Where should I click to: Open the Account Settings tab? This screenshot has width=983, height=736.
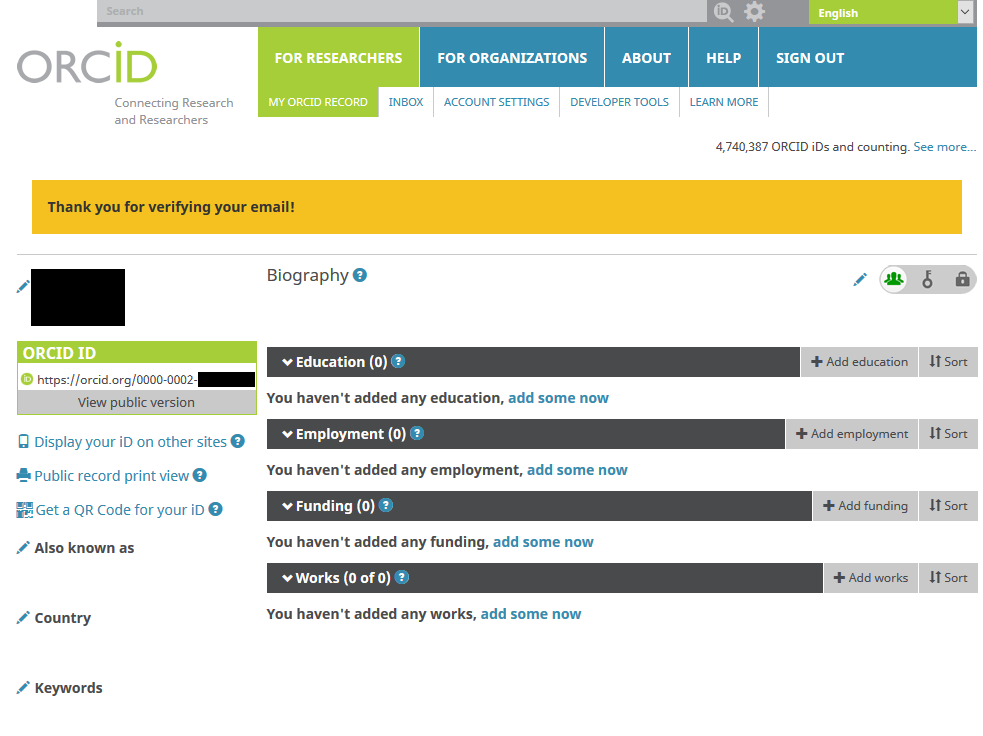tap(496, 102)
